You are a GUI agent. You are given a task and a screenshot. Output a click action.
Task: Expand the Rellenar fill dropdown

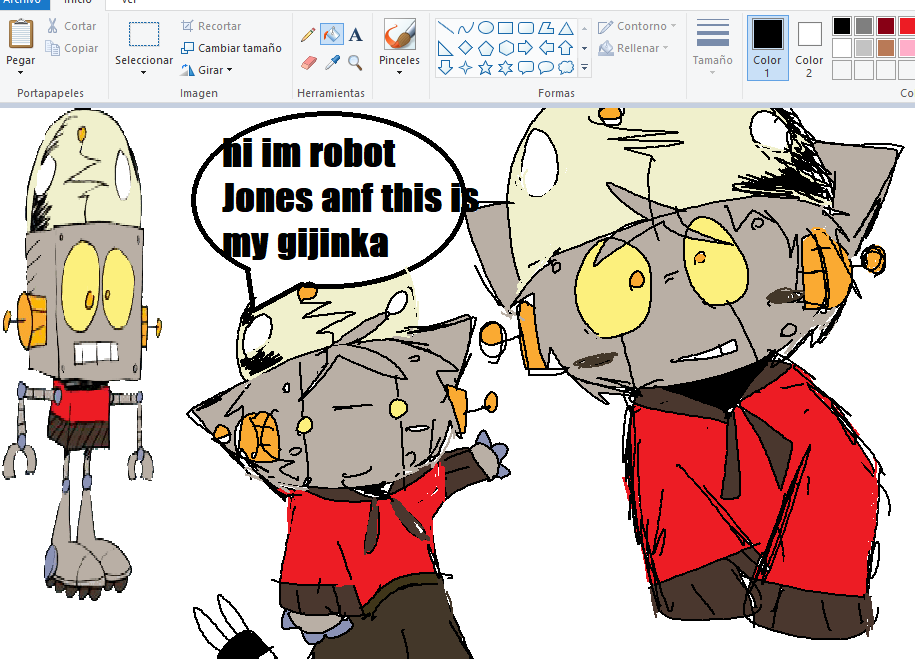[665, 48]
